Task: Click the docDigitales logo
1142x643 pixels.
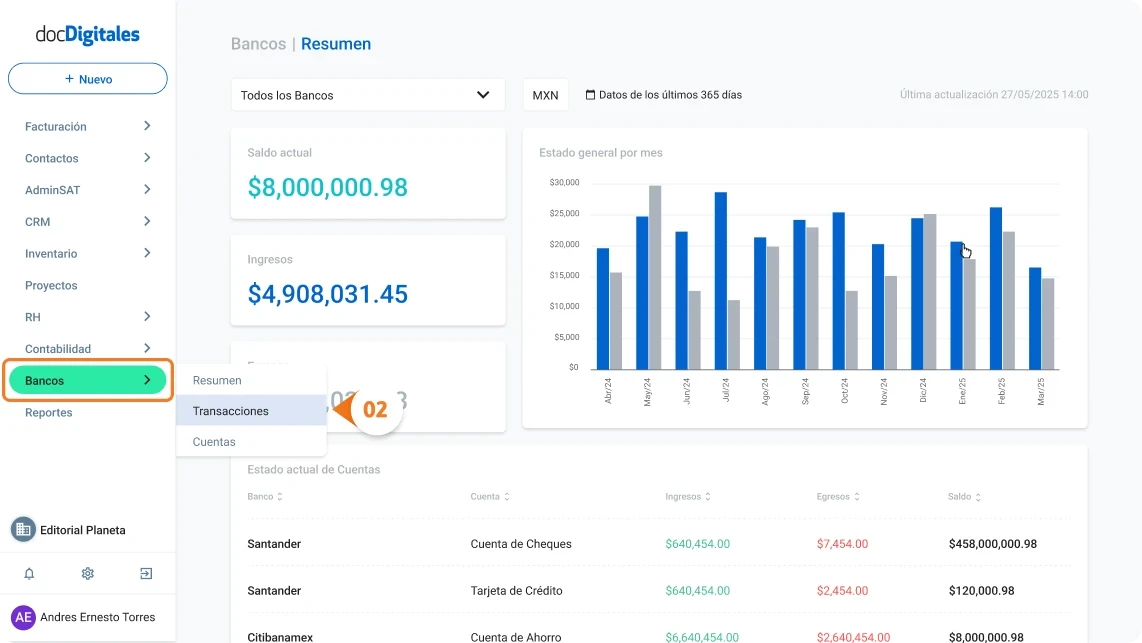Action: pyautogui.click(x=88, y=34)
